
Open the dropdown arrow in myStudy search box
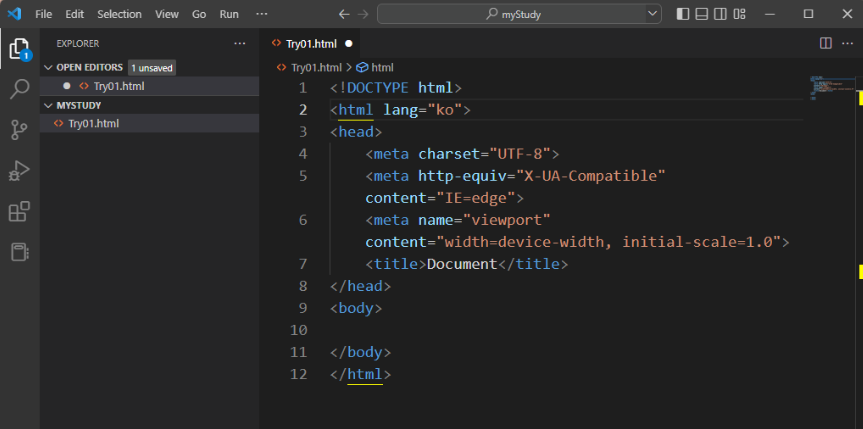pos(653,14)
